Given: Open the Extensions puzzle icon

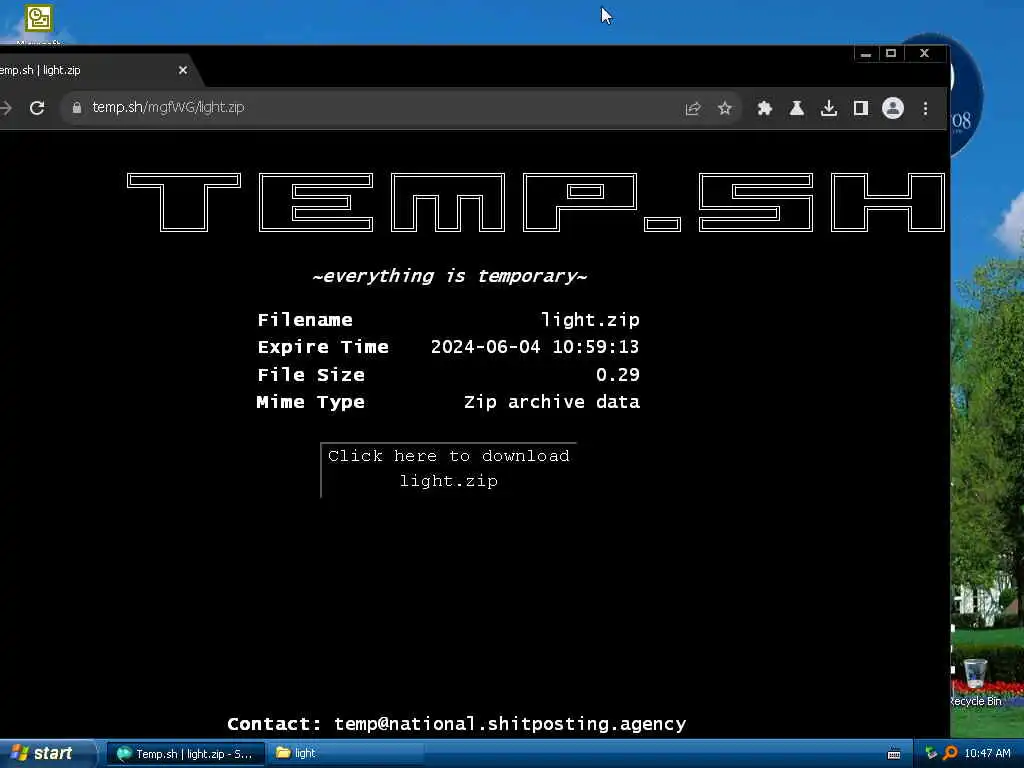Looking at the screenshot, I should pos(764,108).
